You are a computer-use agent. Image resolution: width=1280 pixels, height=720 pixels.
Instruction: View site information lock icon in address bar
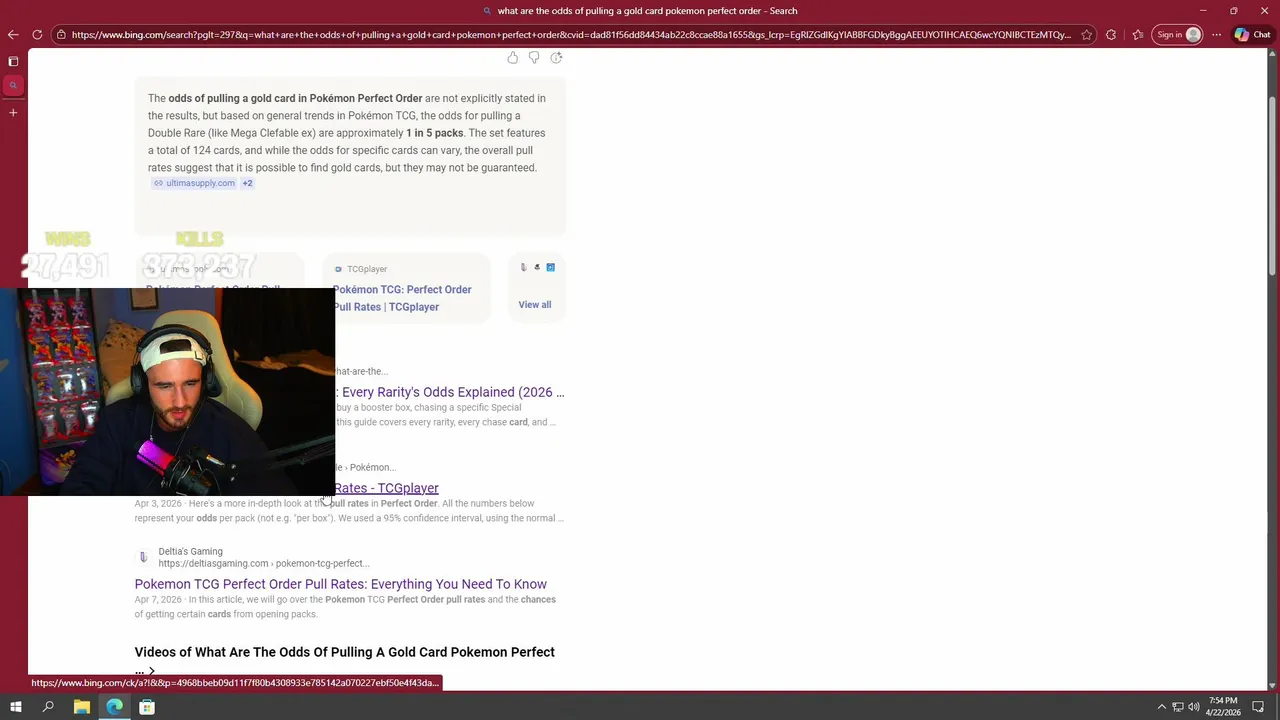coord(61,35)
